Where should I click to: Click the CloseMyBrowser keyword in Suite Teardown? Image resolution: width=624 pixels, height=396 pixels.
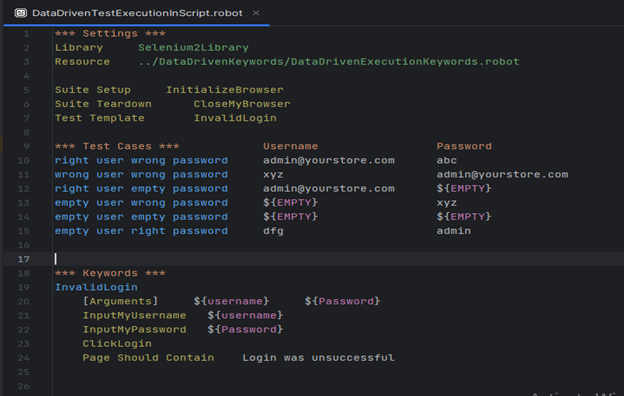(x=242, y=104)
